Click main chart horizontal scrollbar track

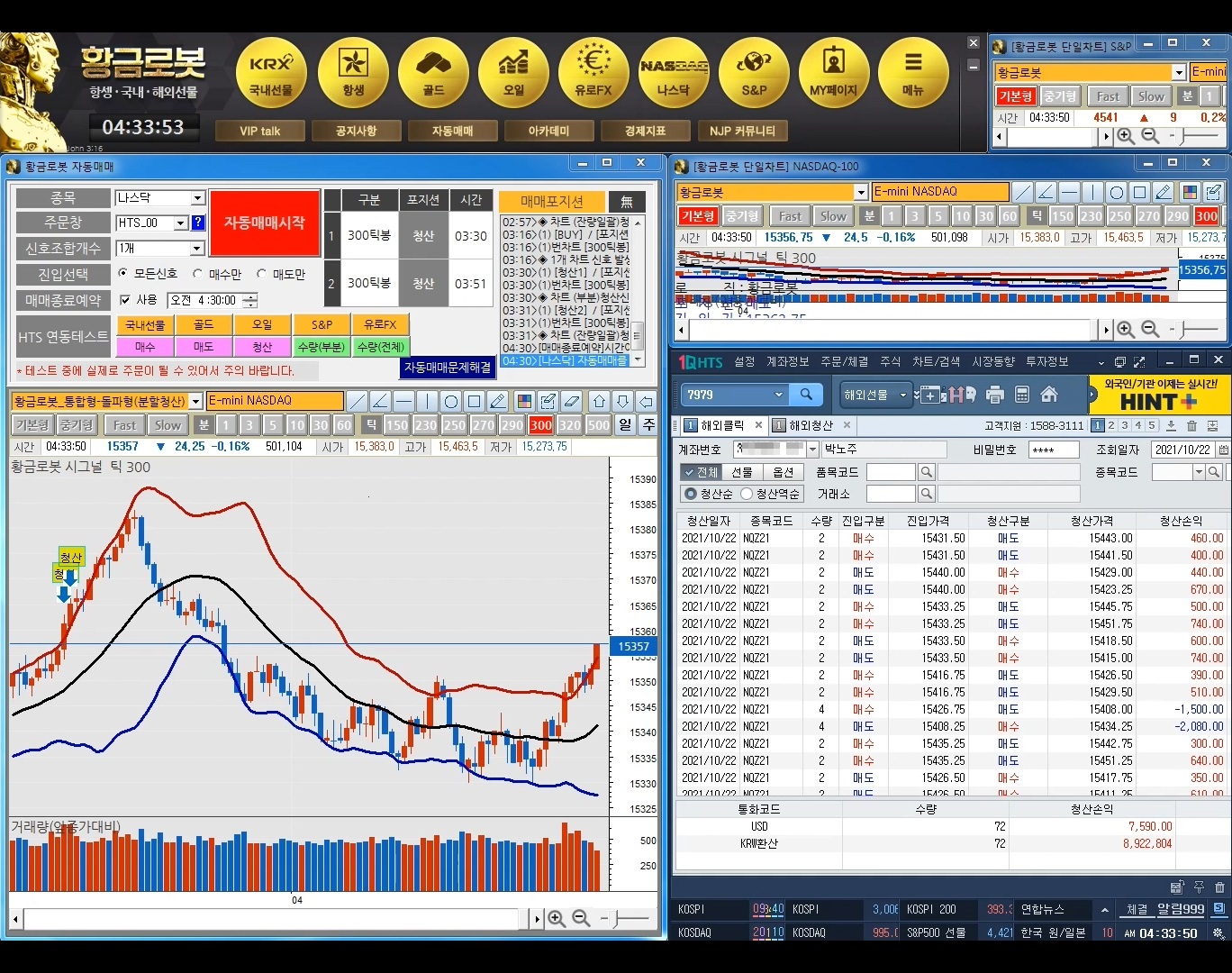pyautogui.click(x=271, y=919)
